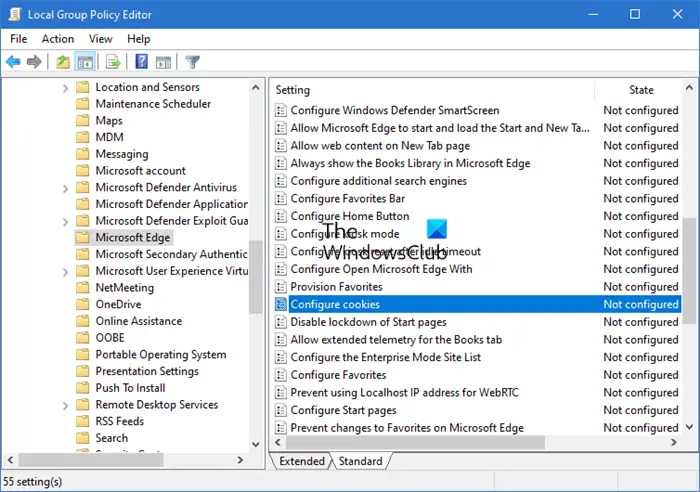Select the MDM tree folder
This screenshot has height=492, width=700.
(109, 137)
